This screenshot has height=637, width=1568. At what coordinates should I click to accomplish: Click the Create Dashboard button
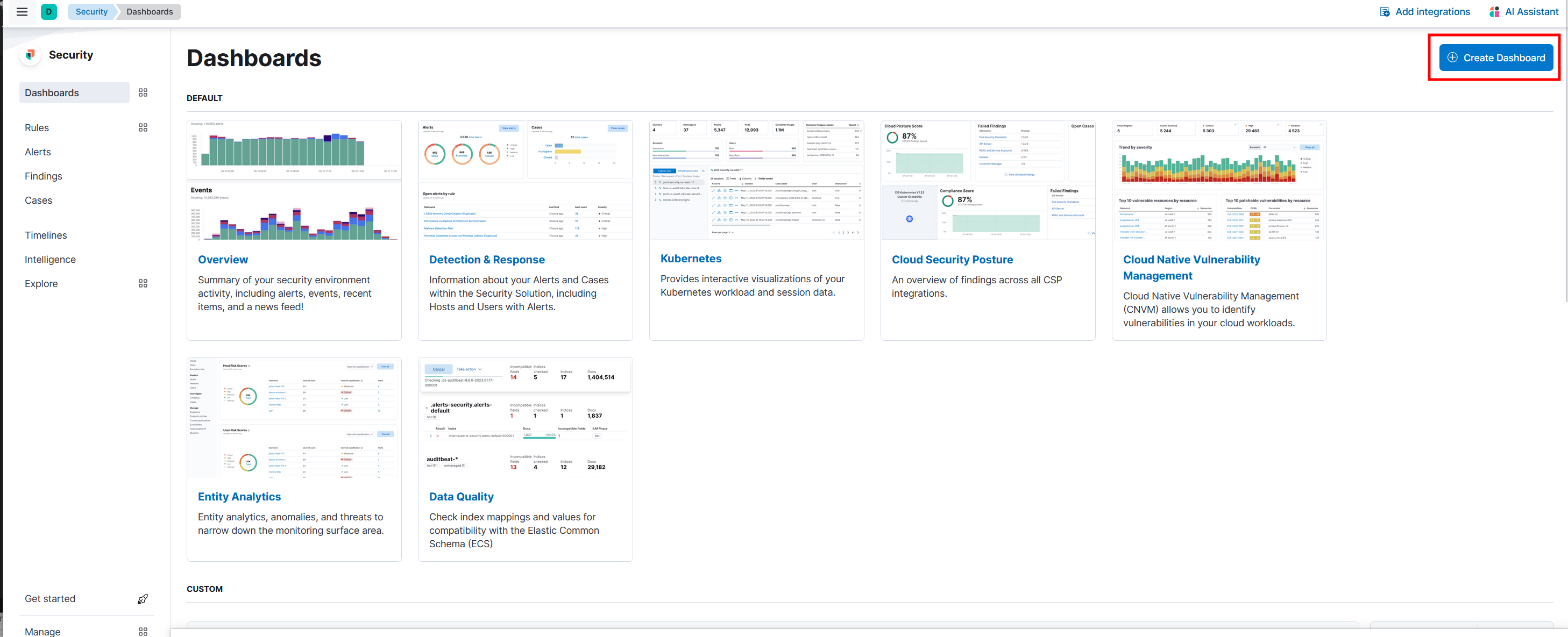pyautogui.click(x=1496, y=58)
